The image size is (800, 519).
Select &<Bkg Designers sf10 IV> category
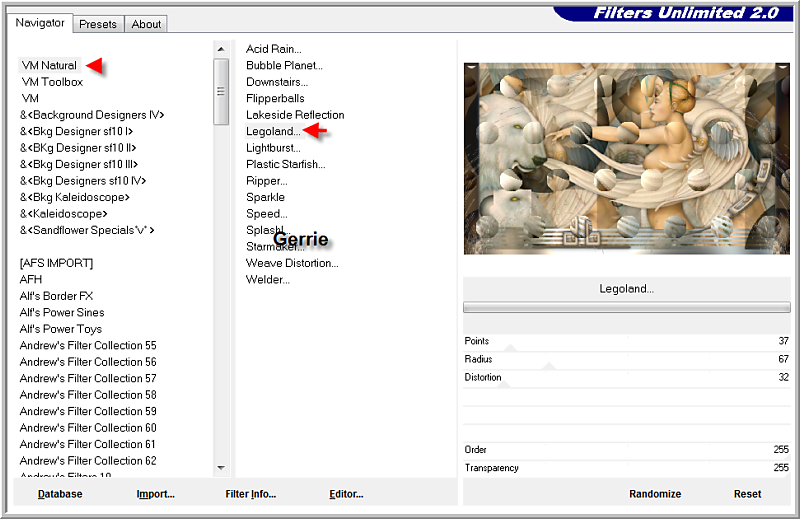pos(83,181)
